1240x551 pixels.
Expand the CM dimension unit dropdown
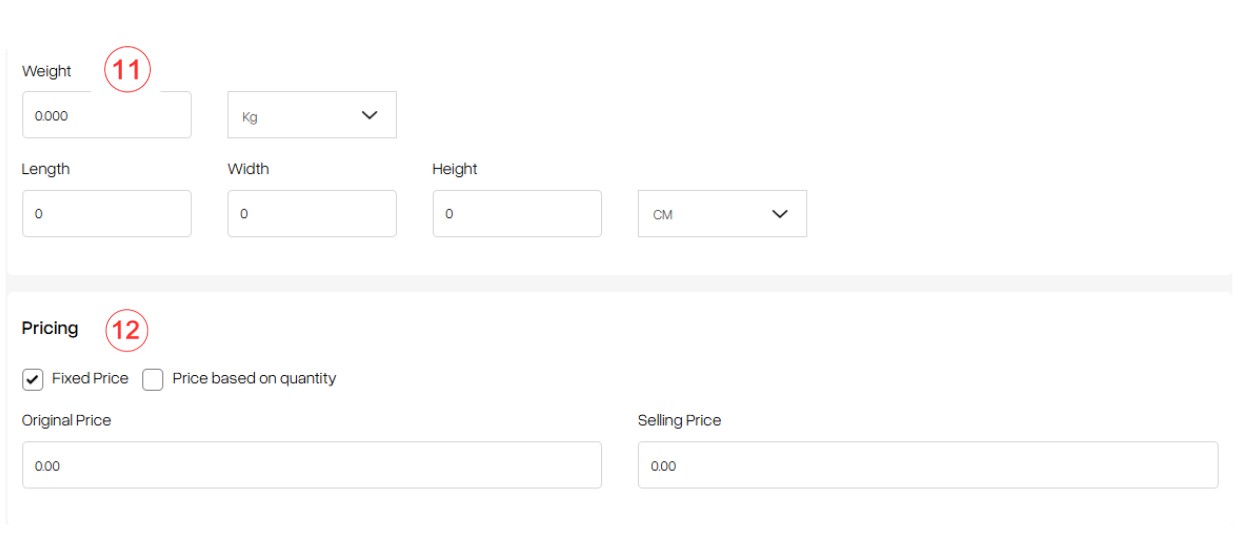722,214
